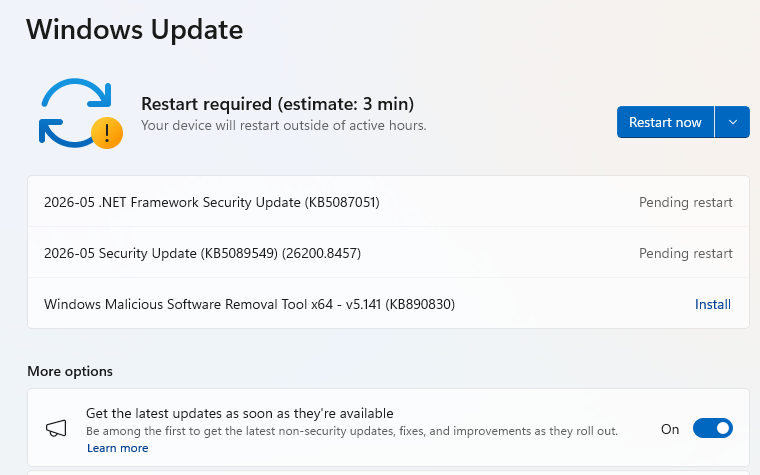Click 'Your device will restart outside of active hours'
The height and width of the screenshot is (475, 760).
coord(284,126)
